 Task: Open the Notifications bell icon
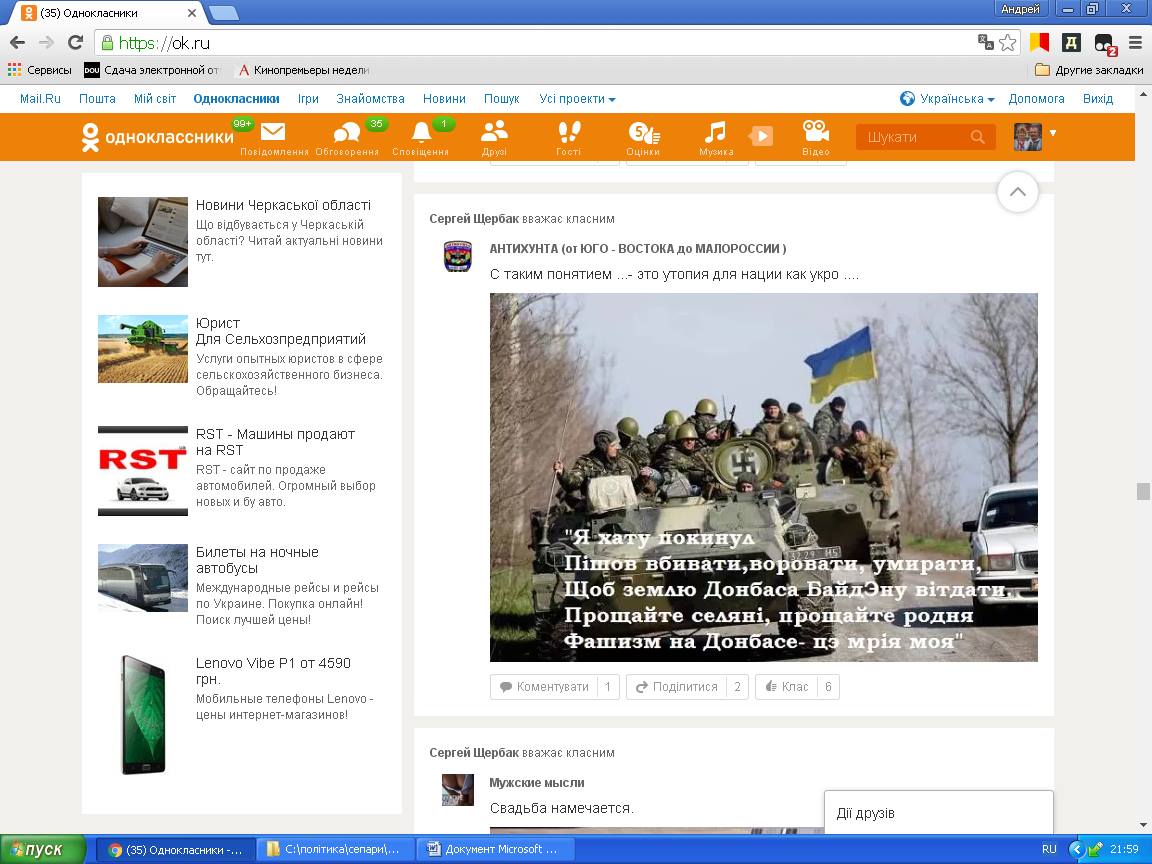[x=421, y=133]
